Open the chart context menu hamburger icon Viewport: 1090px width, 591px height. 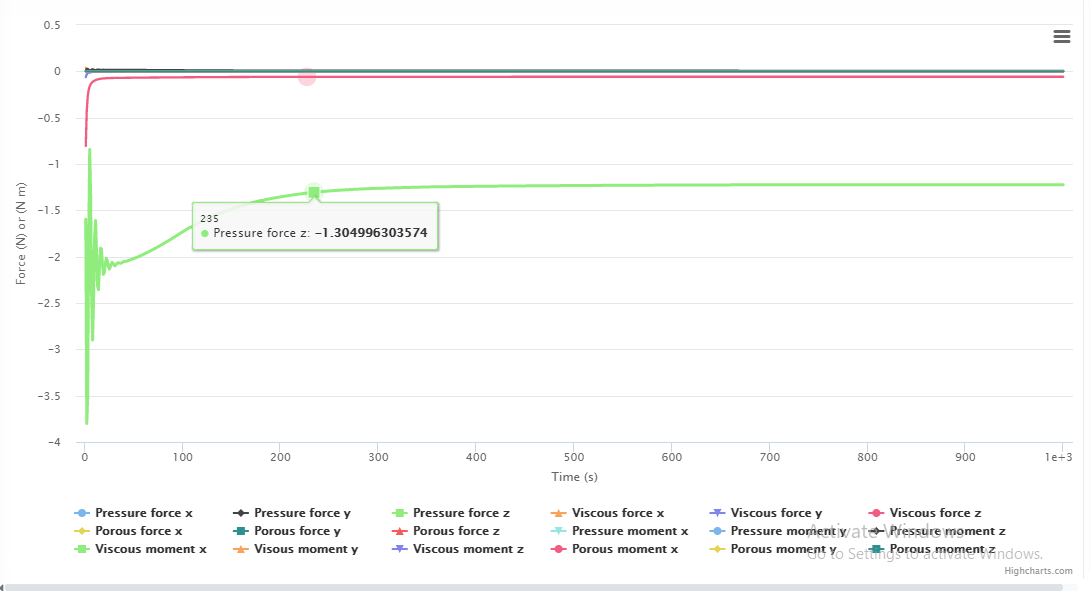(1062, 37)
